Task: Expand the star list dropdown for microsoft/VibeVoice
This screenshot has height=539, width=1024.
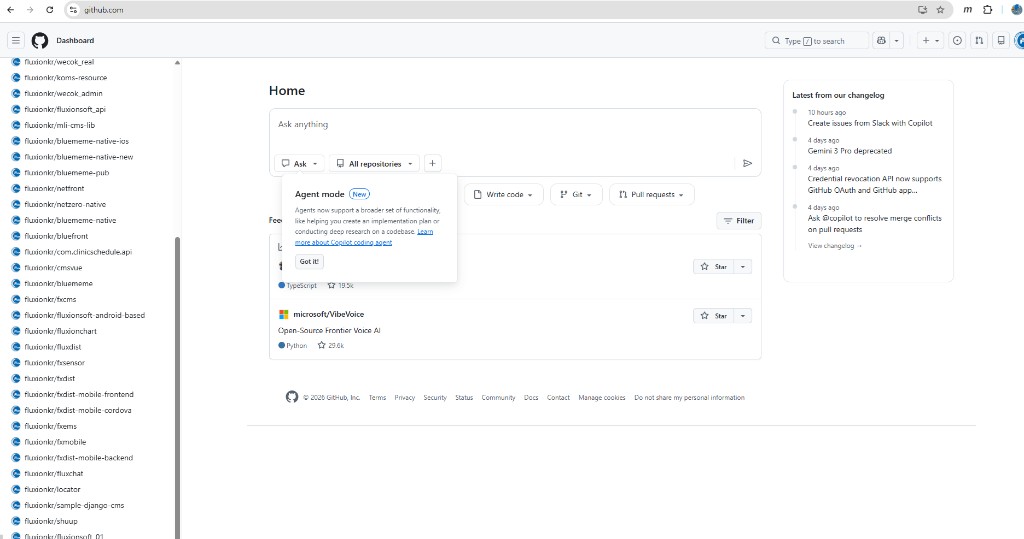Action: (x=743, y=316)
